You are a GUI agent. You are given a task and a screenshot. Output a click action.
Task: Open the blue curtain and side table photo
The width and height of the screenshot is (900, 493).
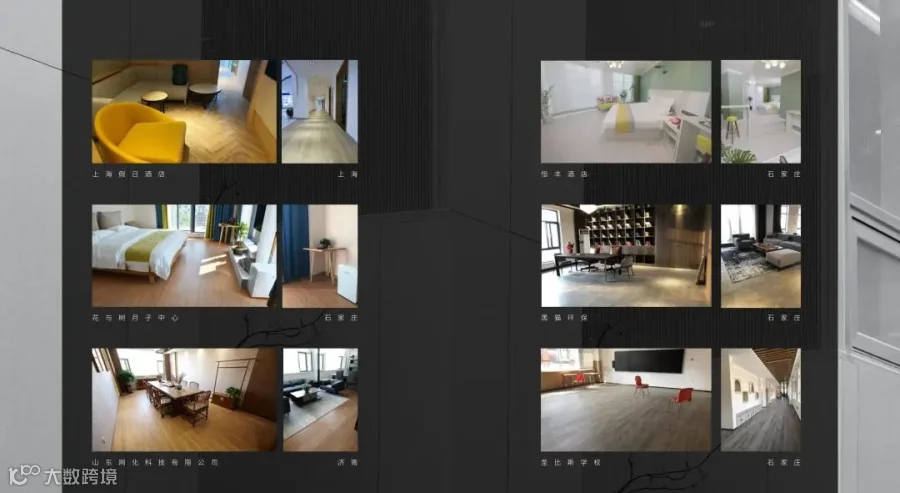(320, 255)
